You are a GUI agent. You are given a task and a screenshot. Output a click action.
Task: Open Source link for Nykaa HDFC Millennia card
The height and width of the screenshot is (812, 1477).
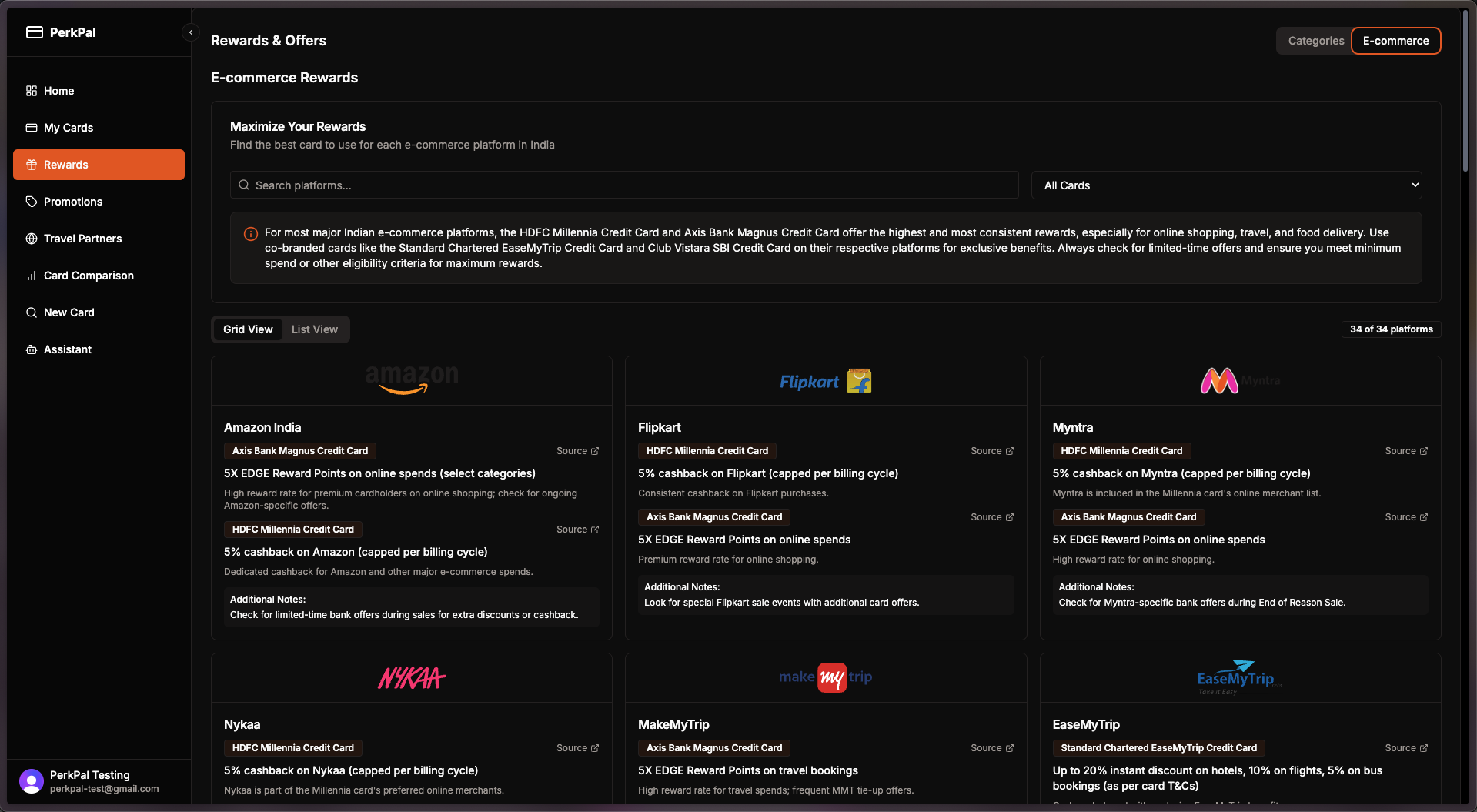(x=577, y=748)
